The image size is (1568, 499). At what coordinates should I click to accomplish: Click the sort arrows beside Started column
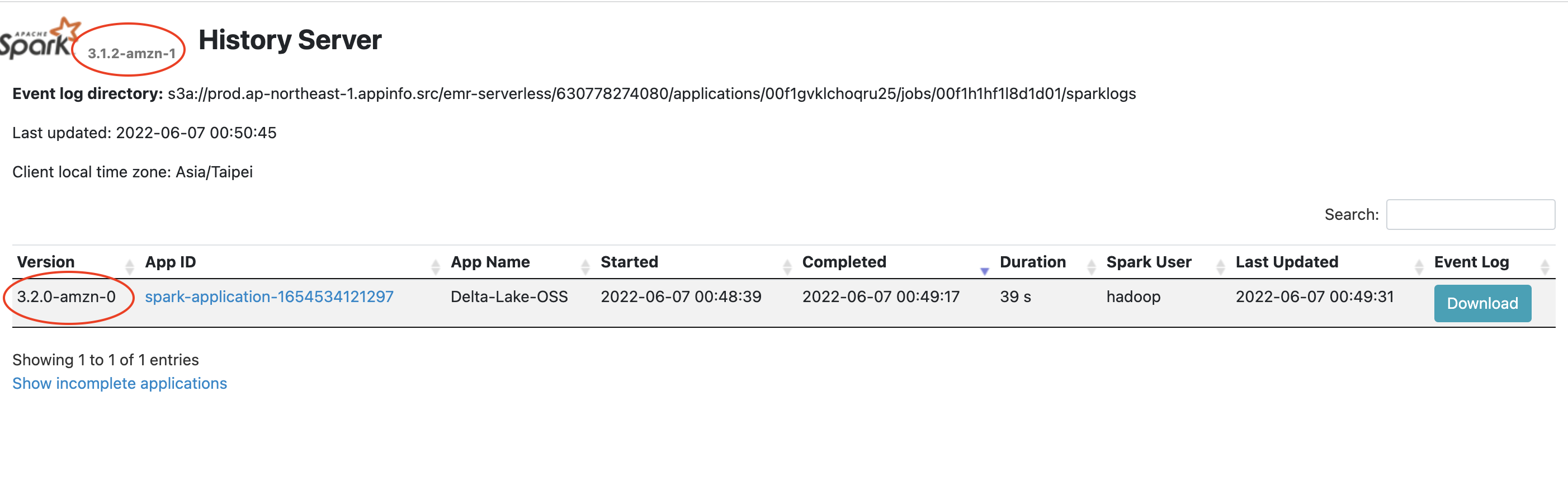click(x=786, y=266)
